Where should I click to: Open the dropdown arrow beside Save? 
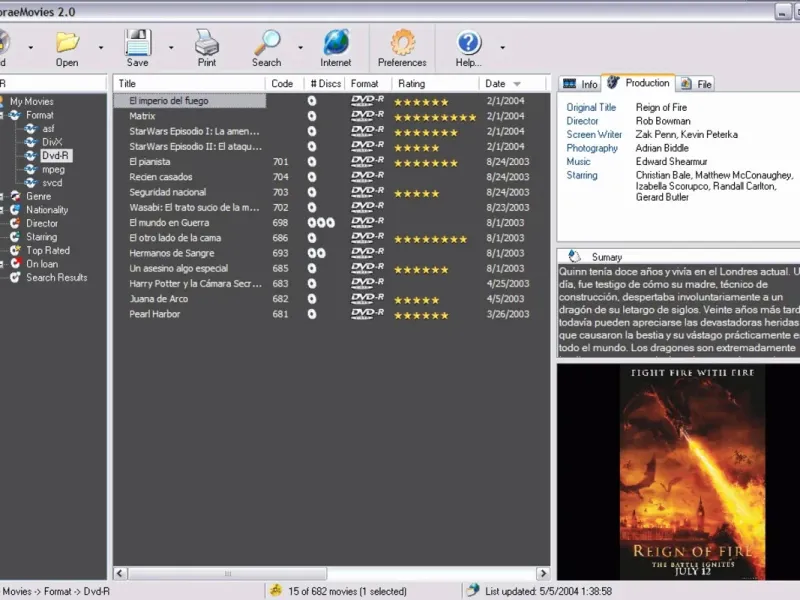tap(171, 47)
